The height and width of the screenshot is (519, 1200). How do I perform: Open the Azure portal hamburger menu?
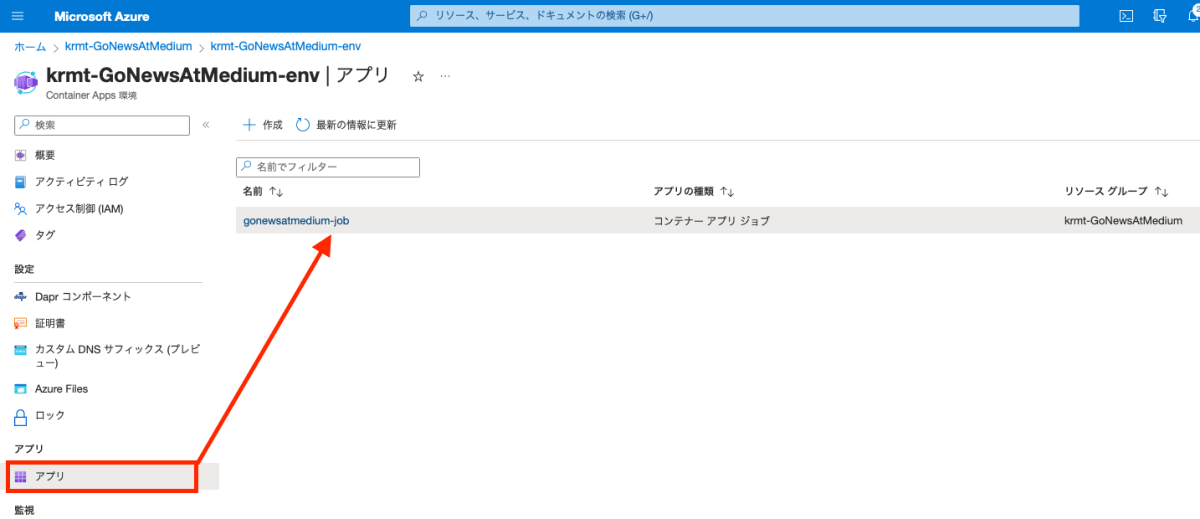click(x=17, y=16)
